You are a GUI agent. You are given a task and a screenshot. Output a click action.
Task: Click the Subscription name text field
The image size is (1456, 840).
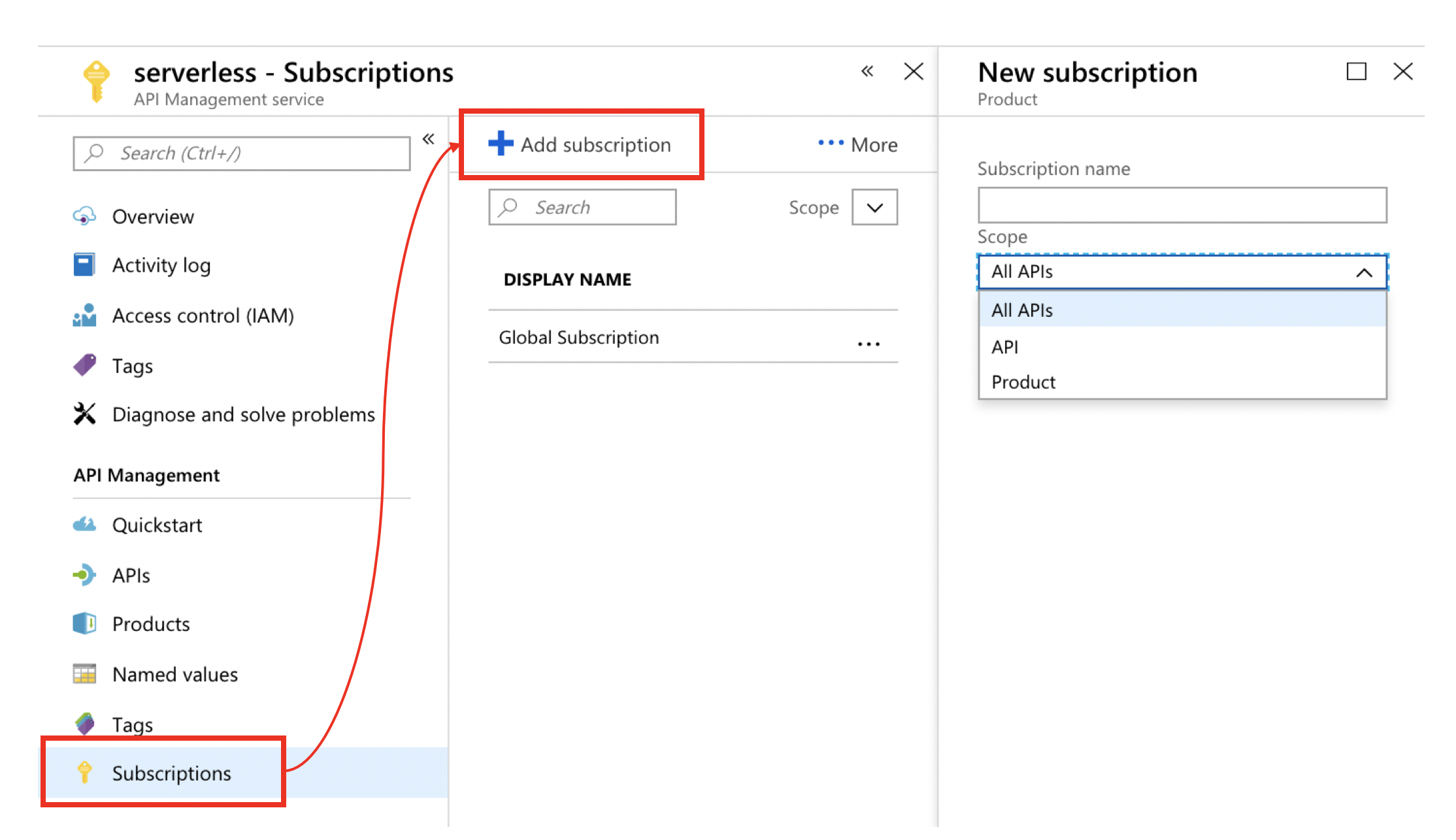1182,205
